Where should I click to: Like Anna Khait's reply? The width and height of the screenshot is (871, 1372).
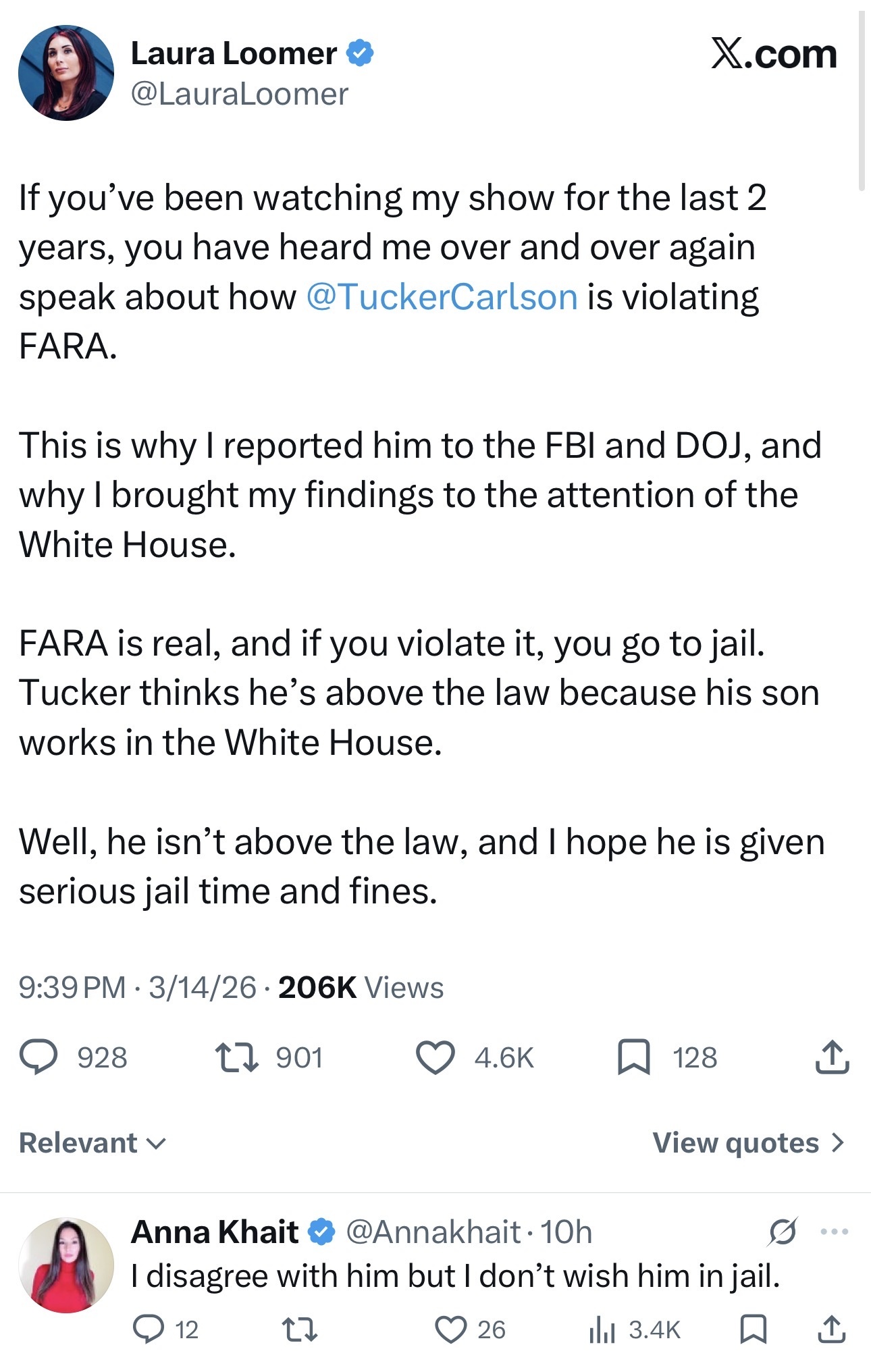pos(451,1329)
